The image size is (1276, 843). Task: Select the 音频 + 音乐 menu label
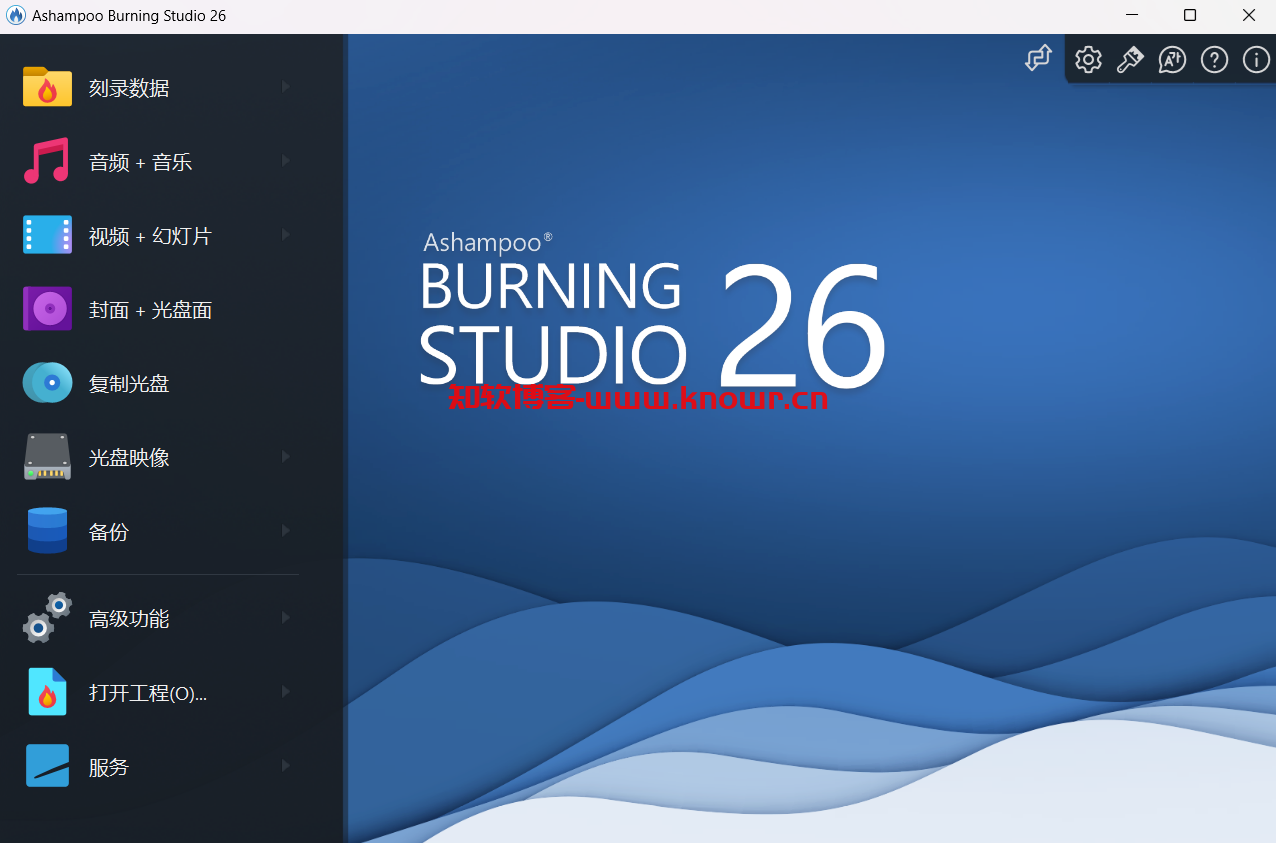(x=140, y=162)
